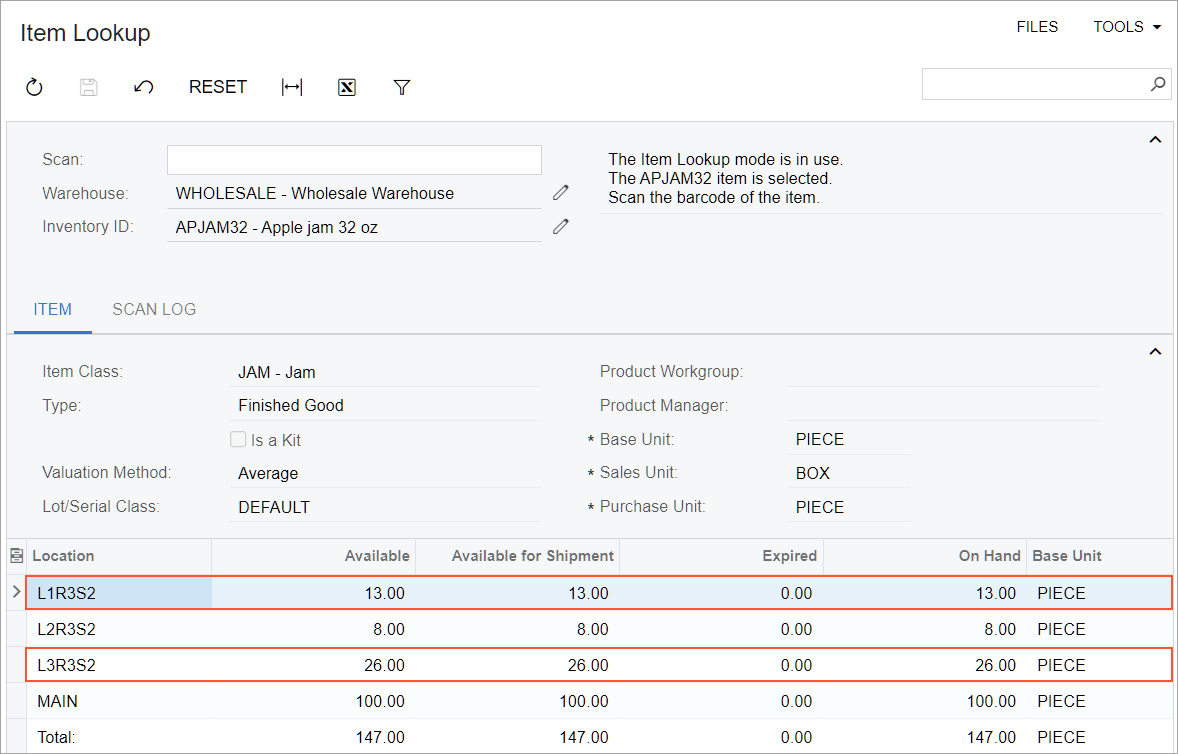Viewport: 1178px width, 754px height.
Task: Switch to the Scan Log tab
Action: (154, 309)
